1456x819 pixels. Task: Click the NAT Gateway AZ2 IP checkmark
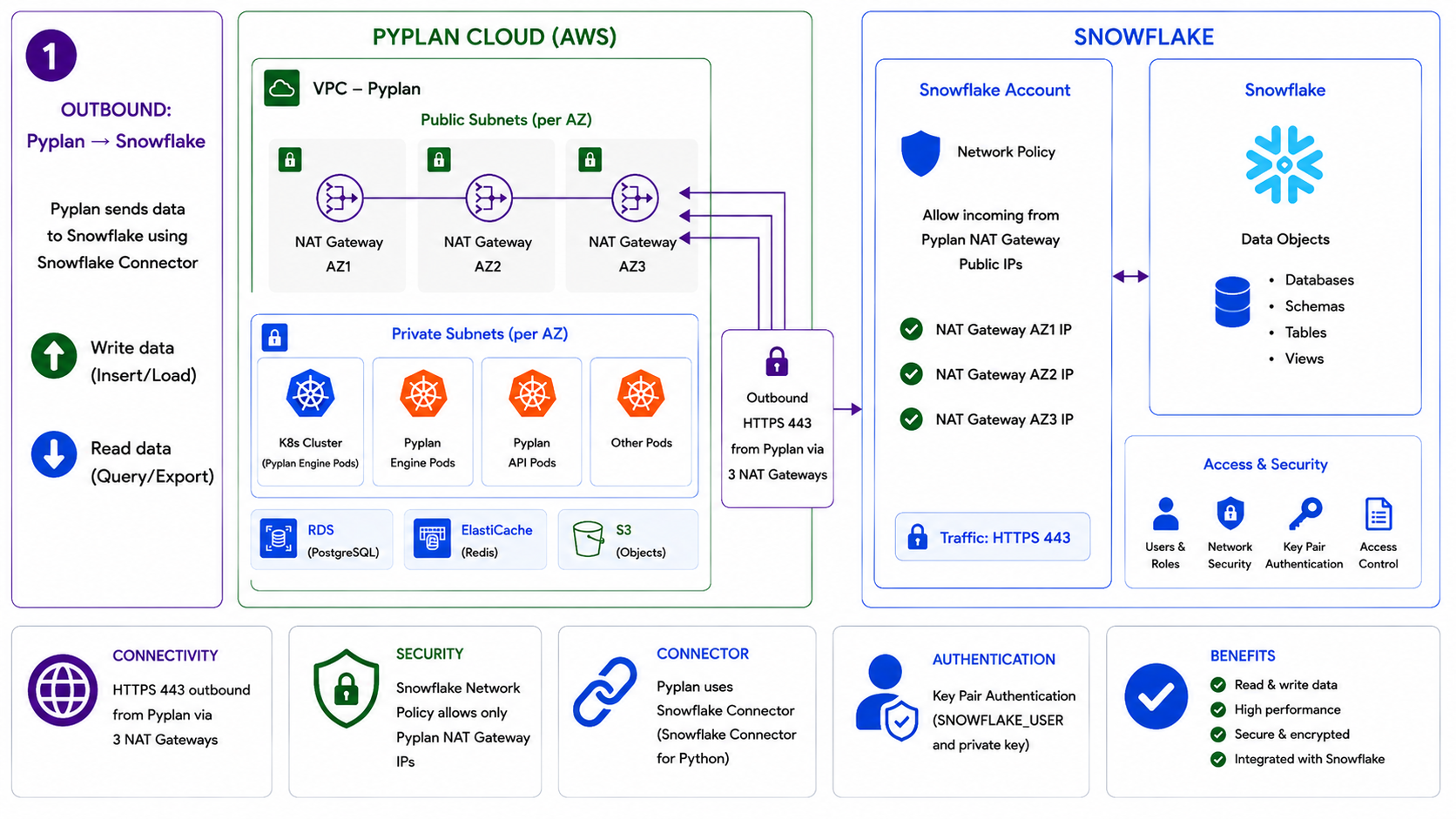(x=911, y=374)
